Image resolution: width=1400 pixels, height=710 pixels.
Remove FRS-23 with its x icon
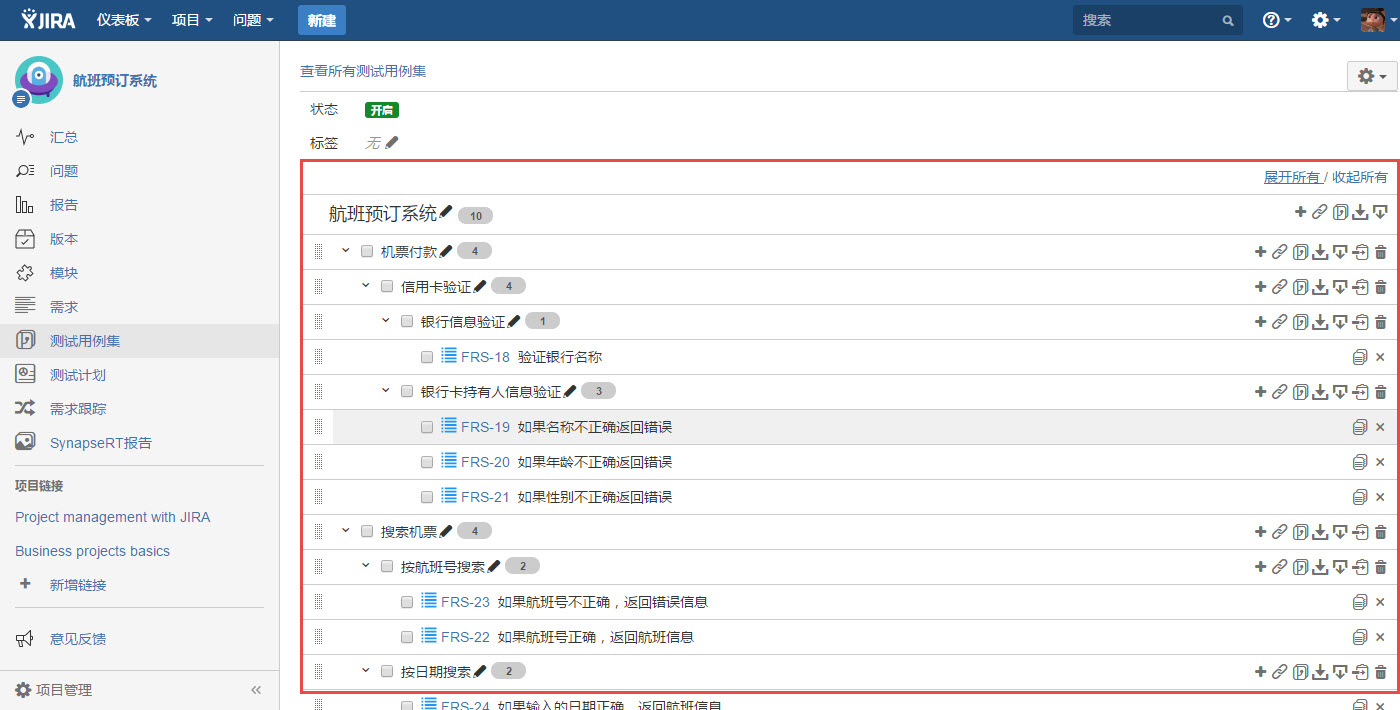(1381, 602)
